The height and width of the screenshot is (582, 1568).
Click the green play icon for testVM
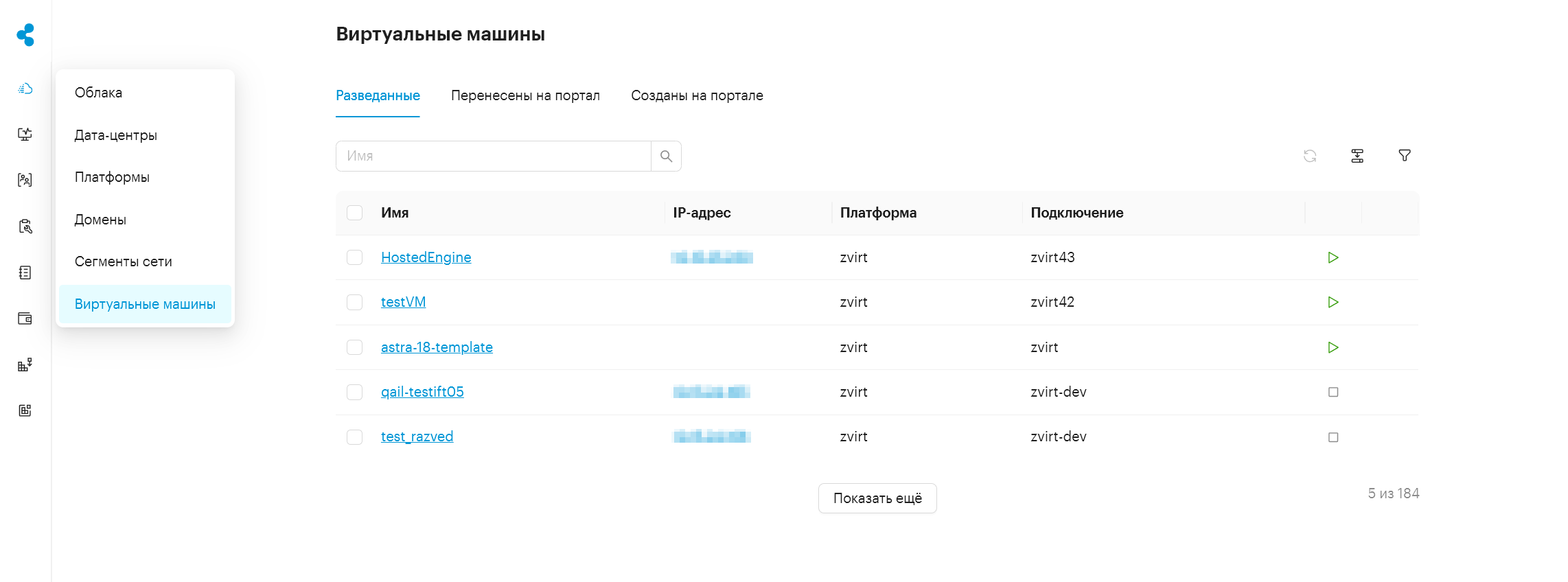pos(1333,302)
